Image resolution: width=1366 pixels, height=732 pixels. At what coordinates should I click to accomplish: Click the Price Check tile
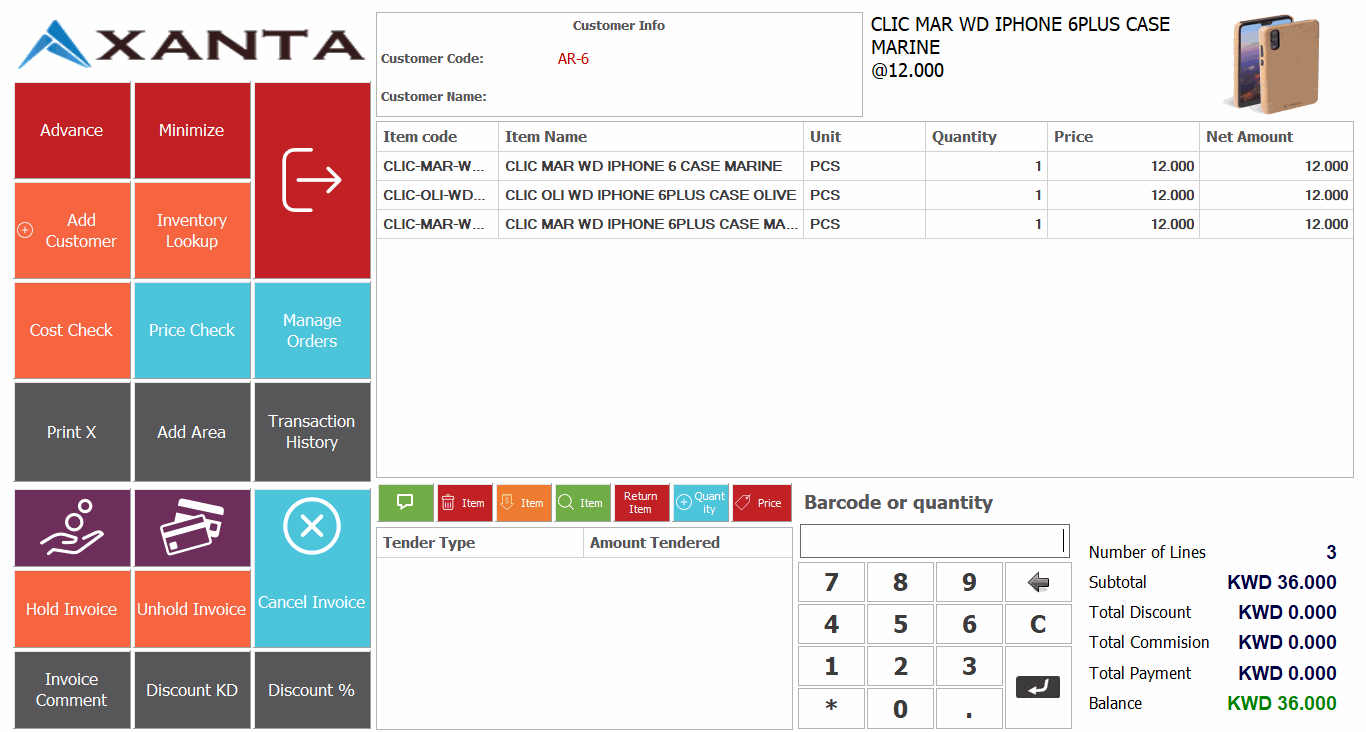[x=192, y=331]
